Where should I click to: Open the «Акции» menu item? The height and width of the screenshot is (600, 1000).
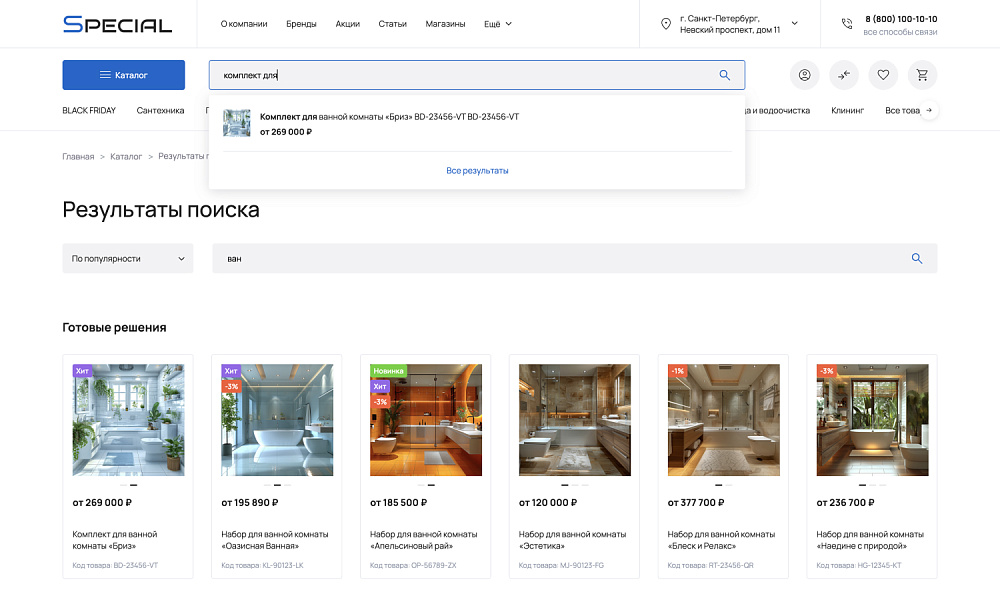pyautogui.click(x=347, y=24)
